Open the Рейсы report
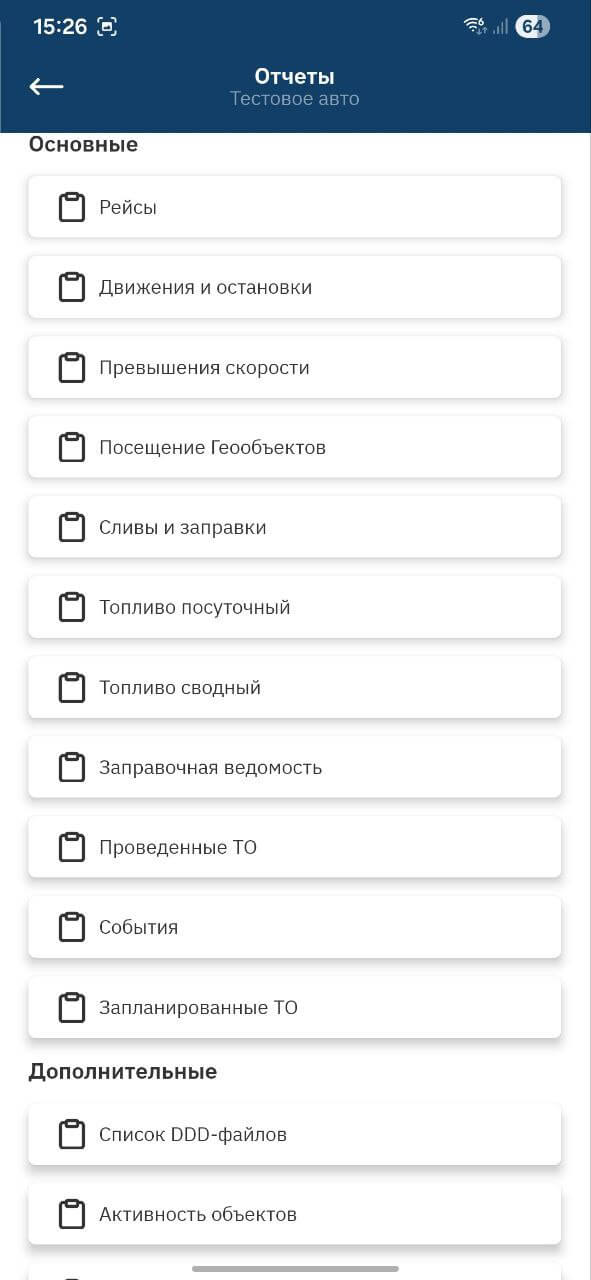The image size is (591, 1280). coord(295,207)
